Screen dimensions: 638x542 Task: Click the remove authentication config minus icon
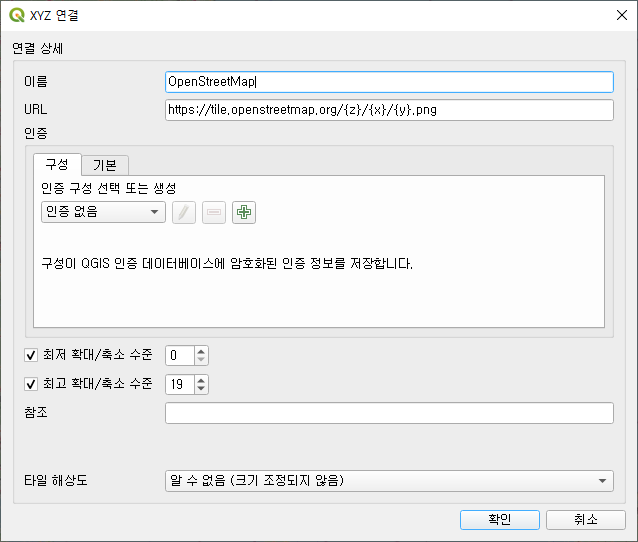(x=214, y=212)
